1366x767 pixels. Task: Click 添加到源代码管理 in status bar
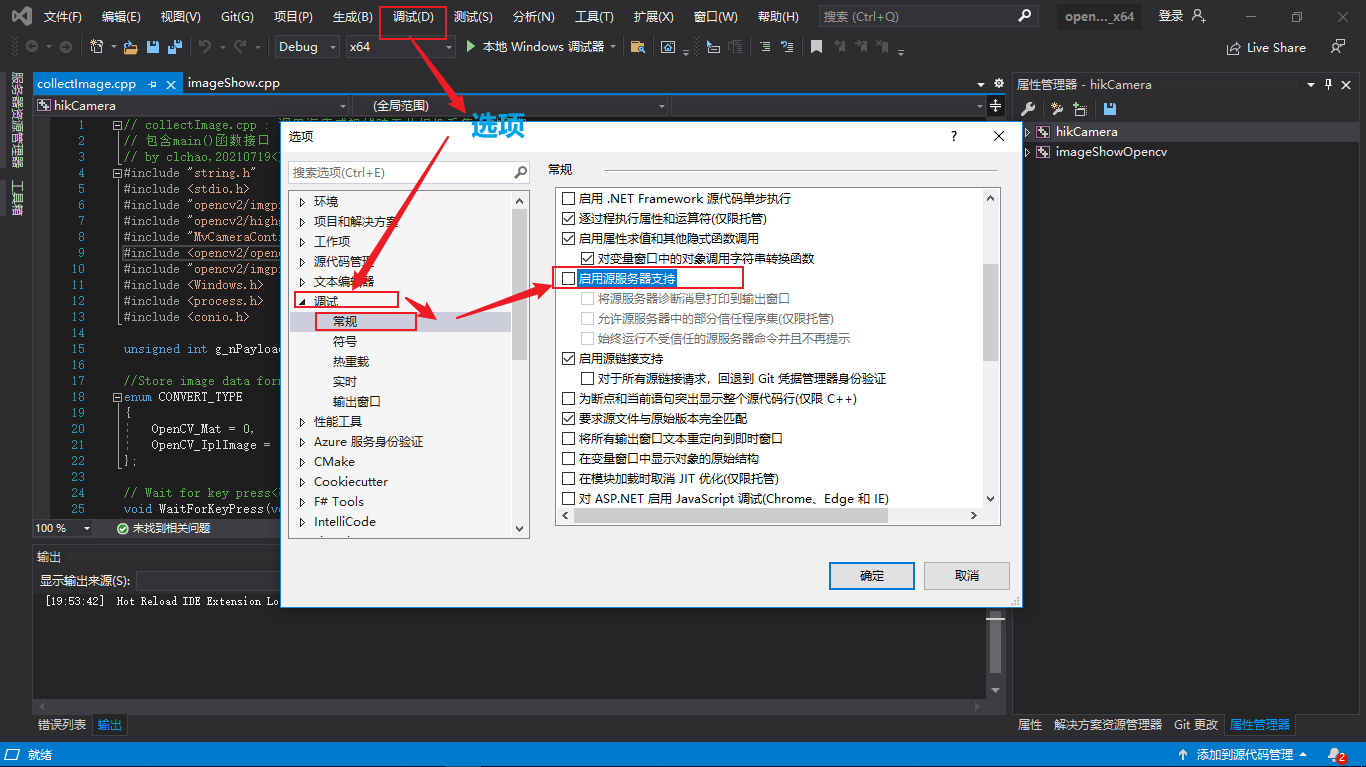[1243, 755]
